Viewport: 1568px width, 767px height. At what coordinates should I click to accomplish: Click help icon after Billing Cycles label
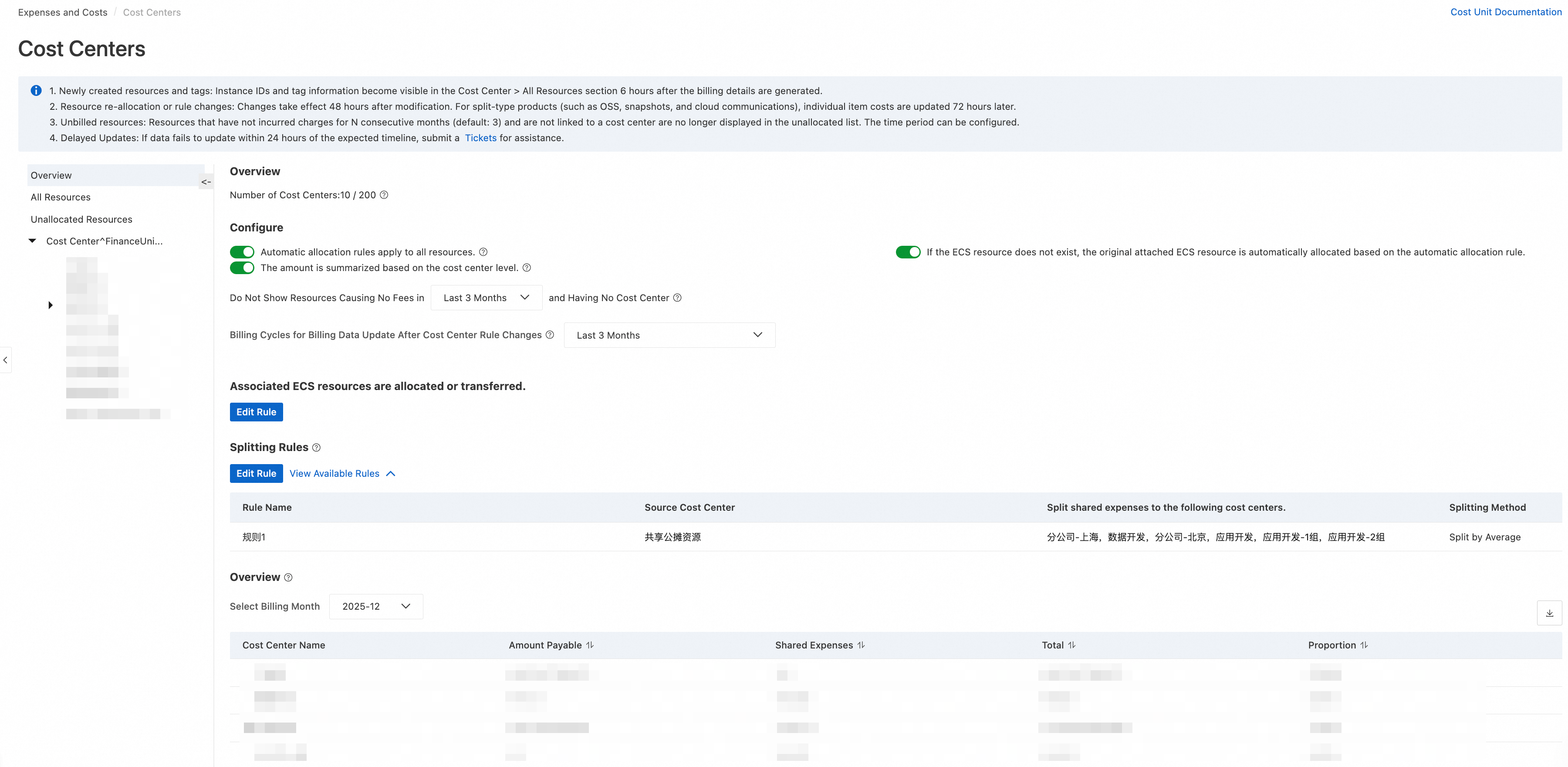tap(550, 335)
